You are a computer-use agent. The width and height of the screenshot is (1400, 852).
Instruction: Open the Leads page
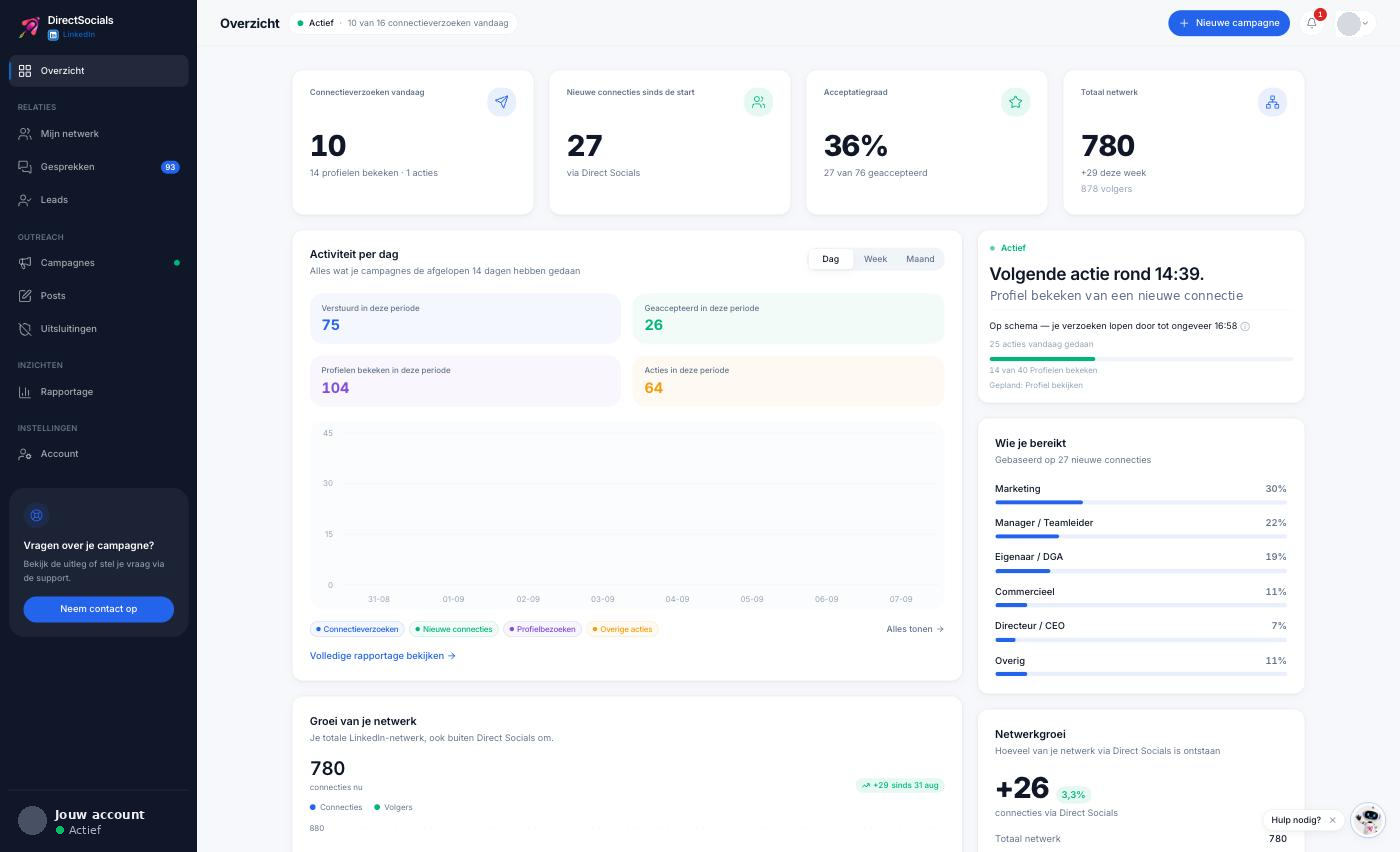pyautogui.click(x=99, y=200)
